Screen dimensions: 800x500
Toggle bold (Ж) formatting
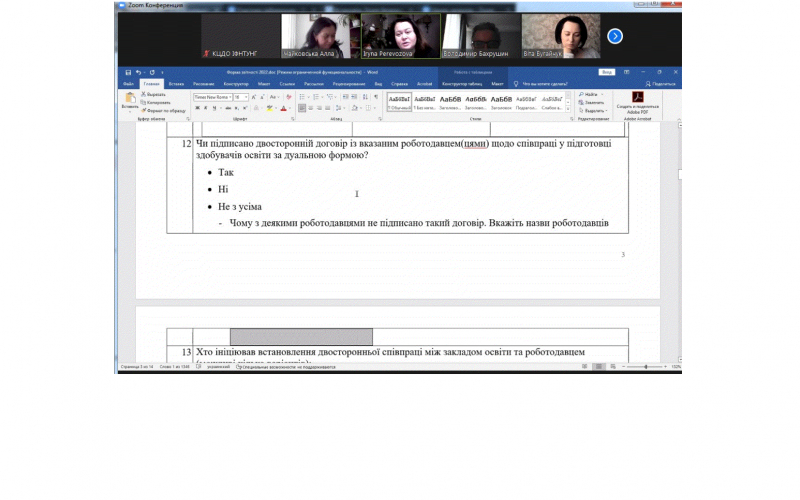pos(197,108)
